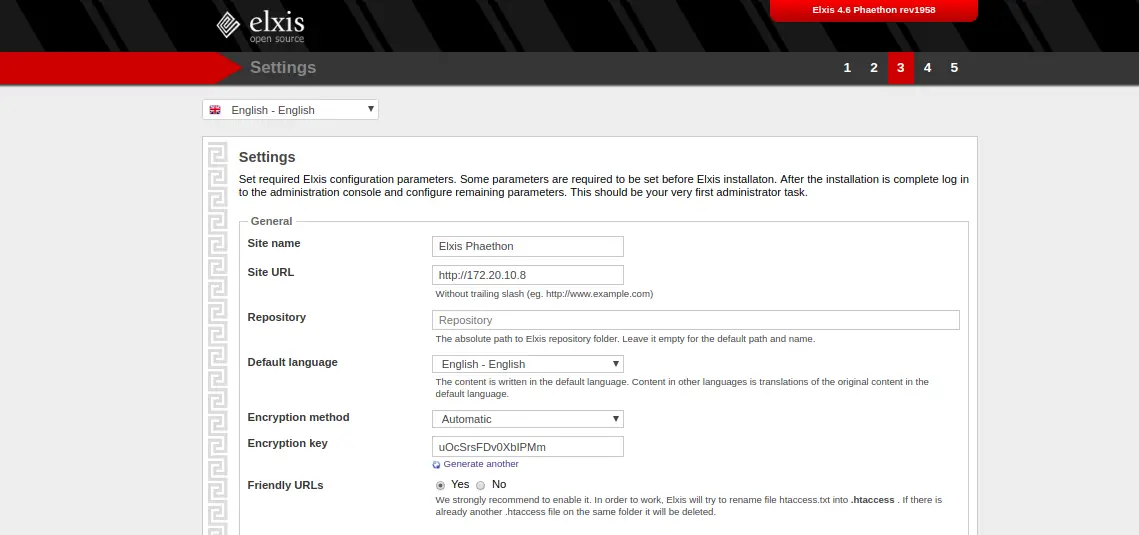Click the refresh icon beside Generate another
1139x535 pixels.
pos(437,465)
